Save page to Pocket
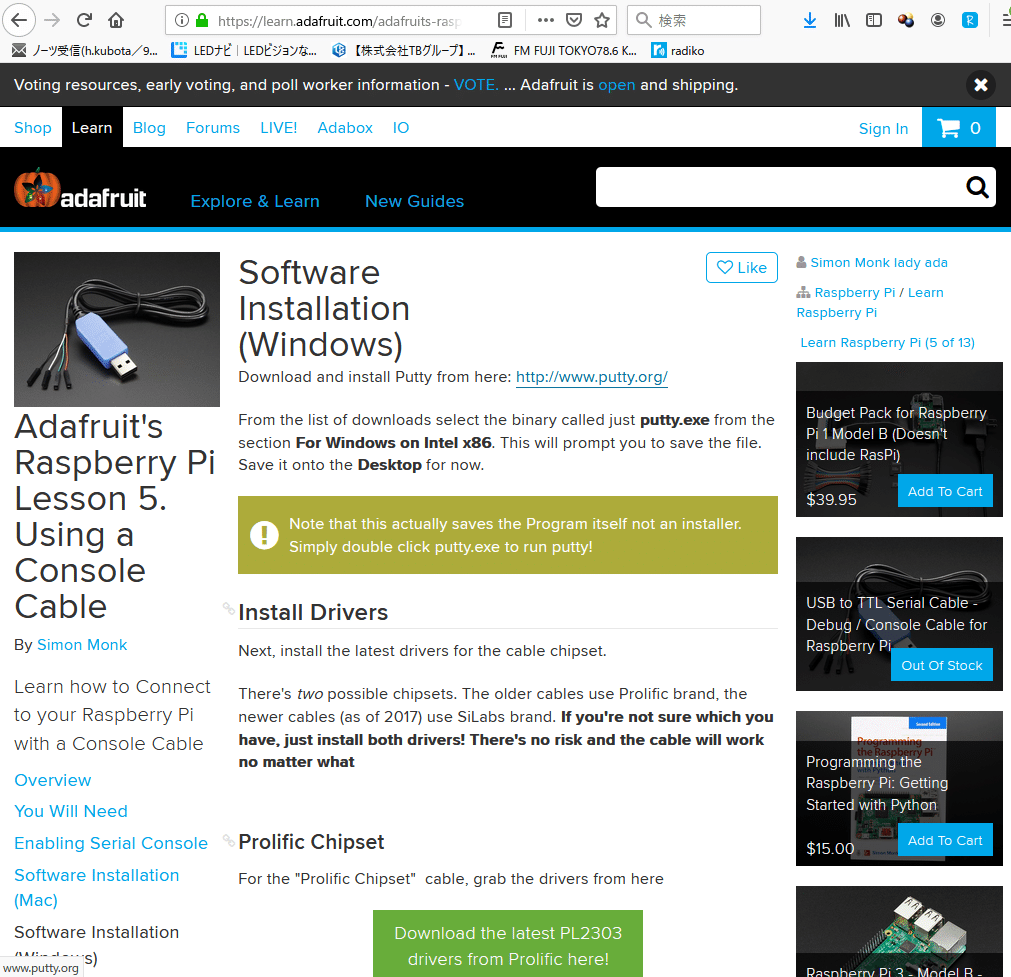This screenshot has width=1011, height=977. (574, 20)
